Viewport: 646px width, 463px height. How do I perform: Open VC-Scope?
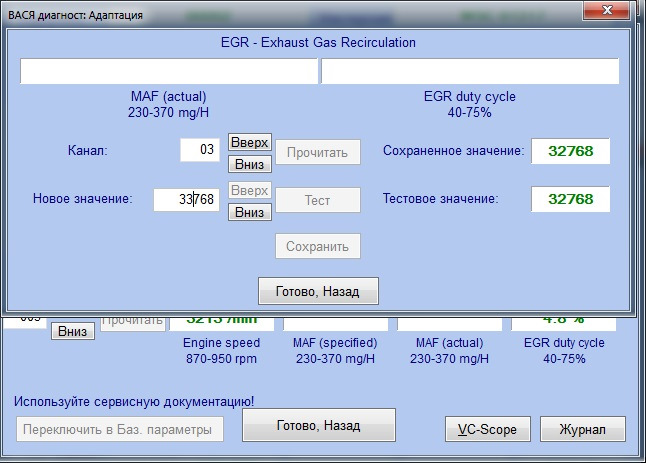point(488,429)
